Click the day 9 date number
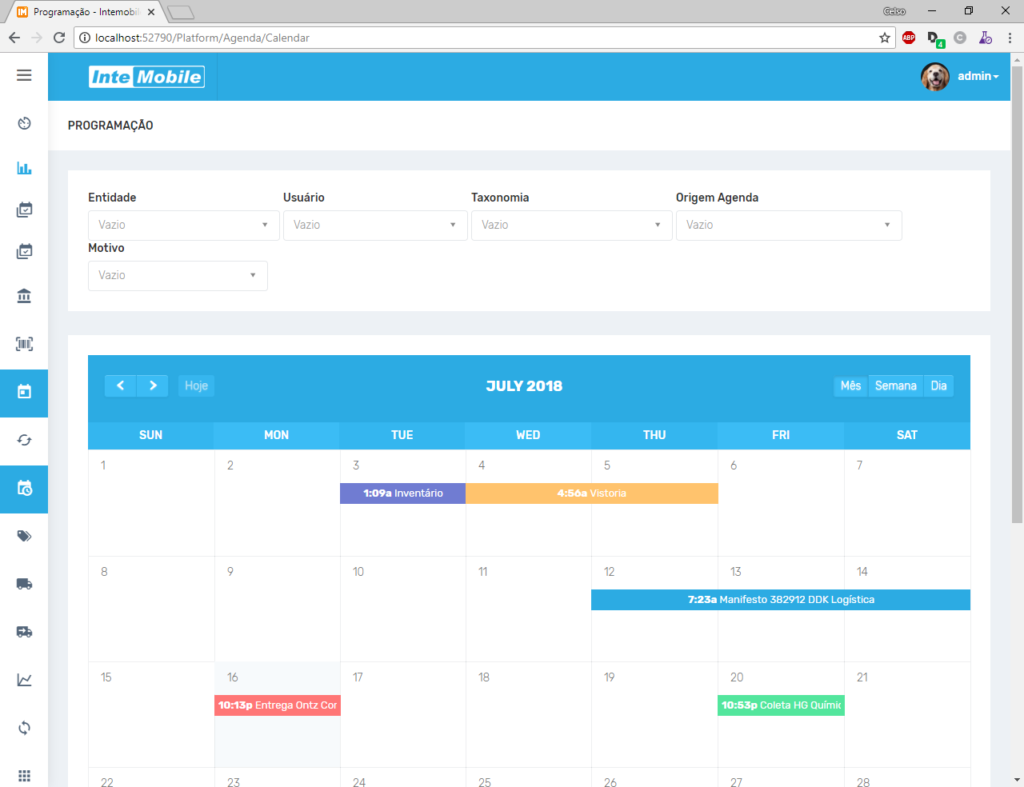The image size is (1024, 787). (230, 571)
